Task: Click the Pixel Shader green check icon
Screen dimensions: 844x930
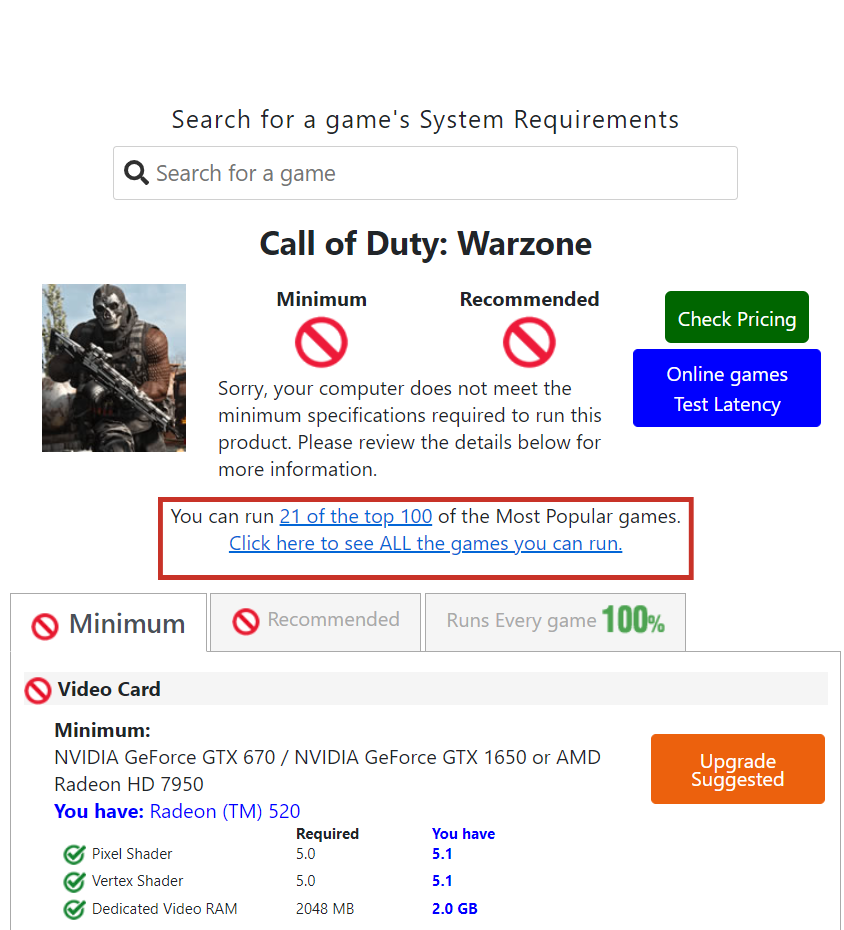Action: coord(74,855)
